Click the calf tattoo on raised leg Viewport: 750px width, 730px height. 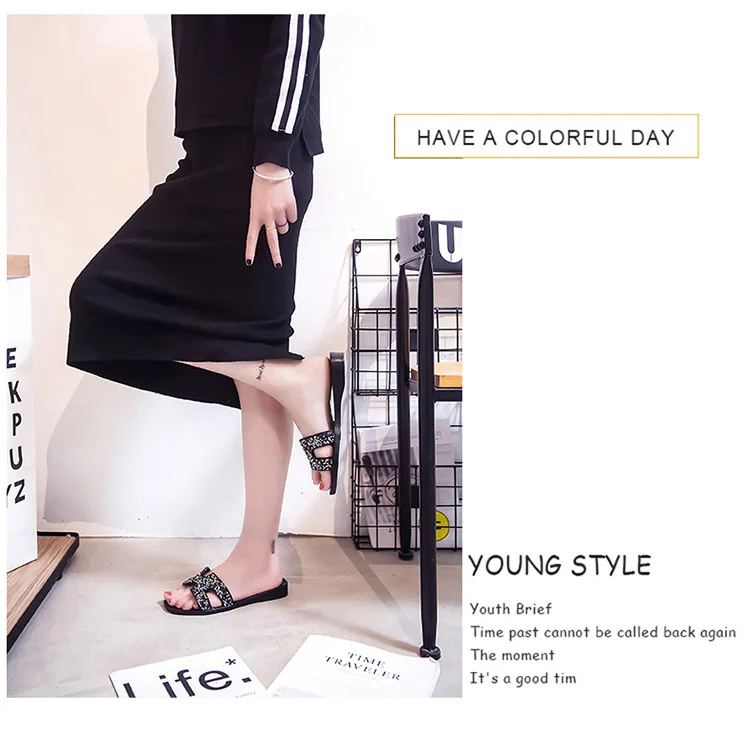pyautogui.click(x=262, y=371)
